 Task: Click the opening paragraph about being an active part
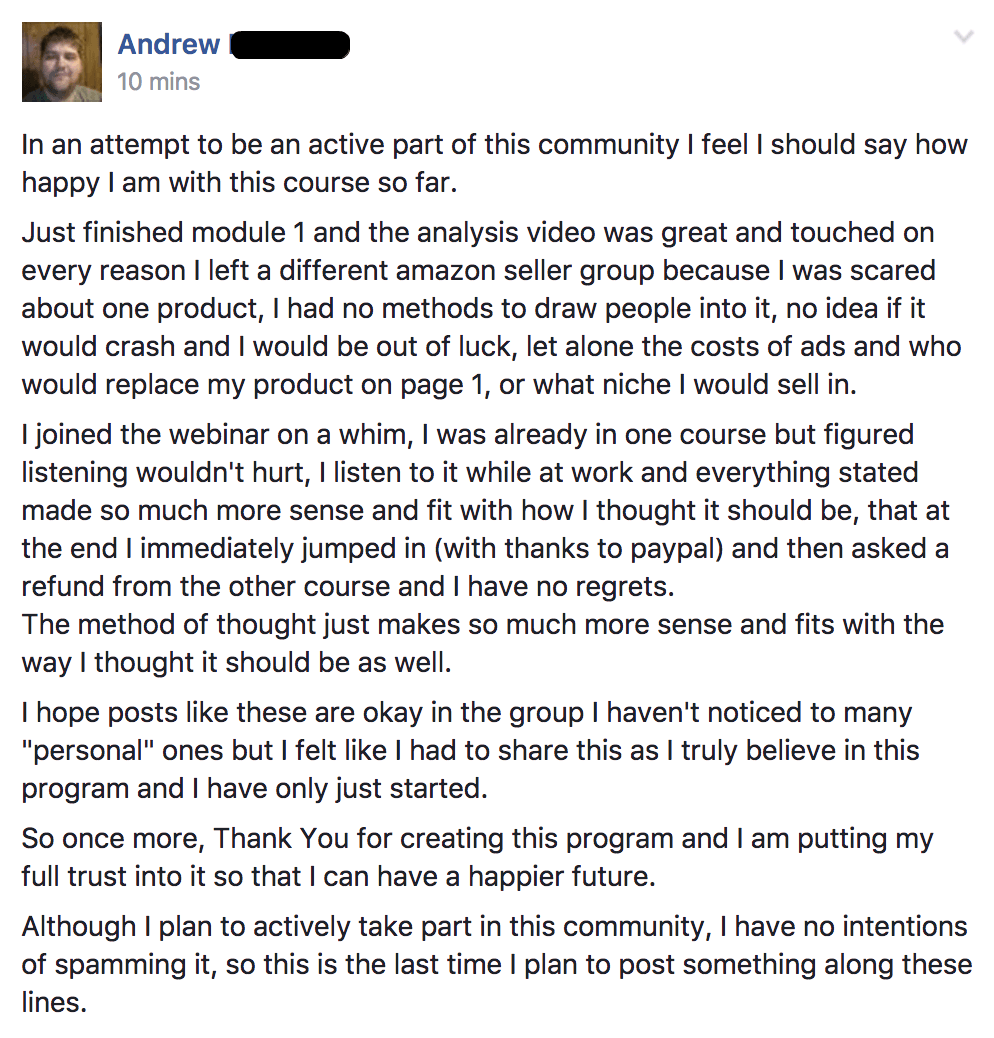pos(494,163)
